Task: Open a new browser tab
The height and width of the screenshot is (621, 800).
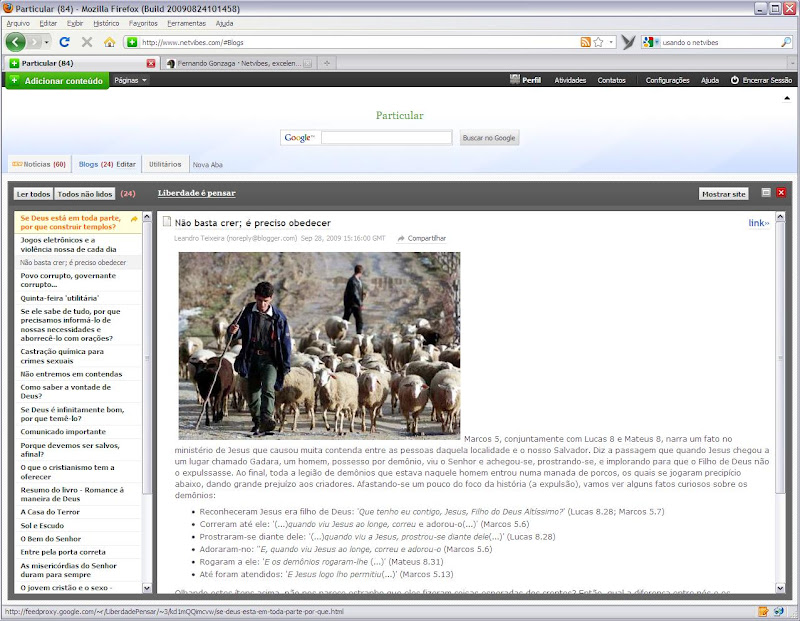Action: [327, 63]
